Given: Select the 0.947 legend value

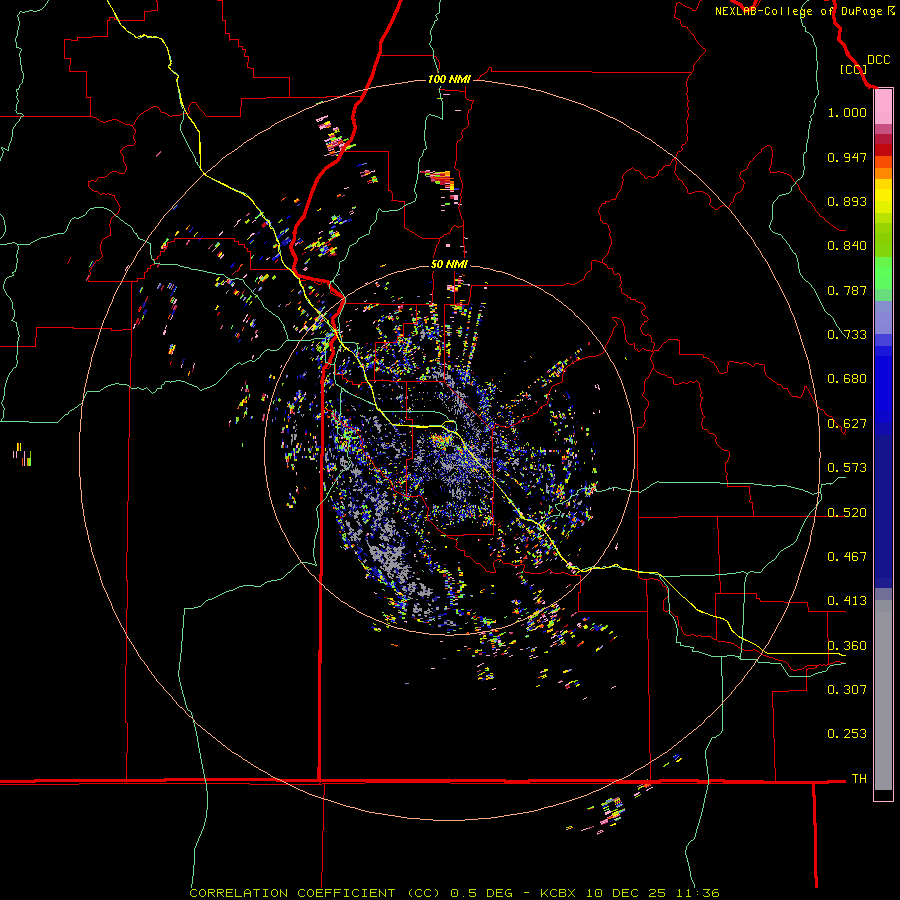Looking at the screenshot, I should click(x=847, y=157).
